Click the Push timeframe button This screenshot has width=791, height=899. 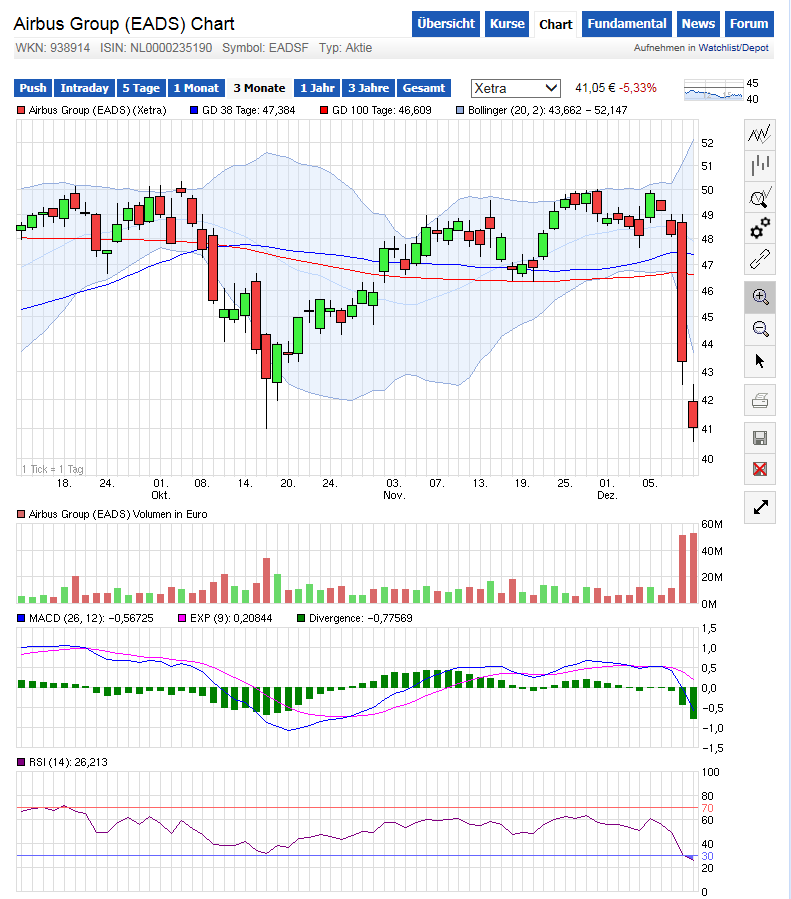(x=33, y=88)
